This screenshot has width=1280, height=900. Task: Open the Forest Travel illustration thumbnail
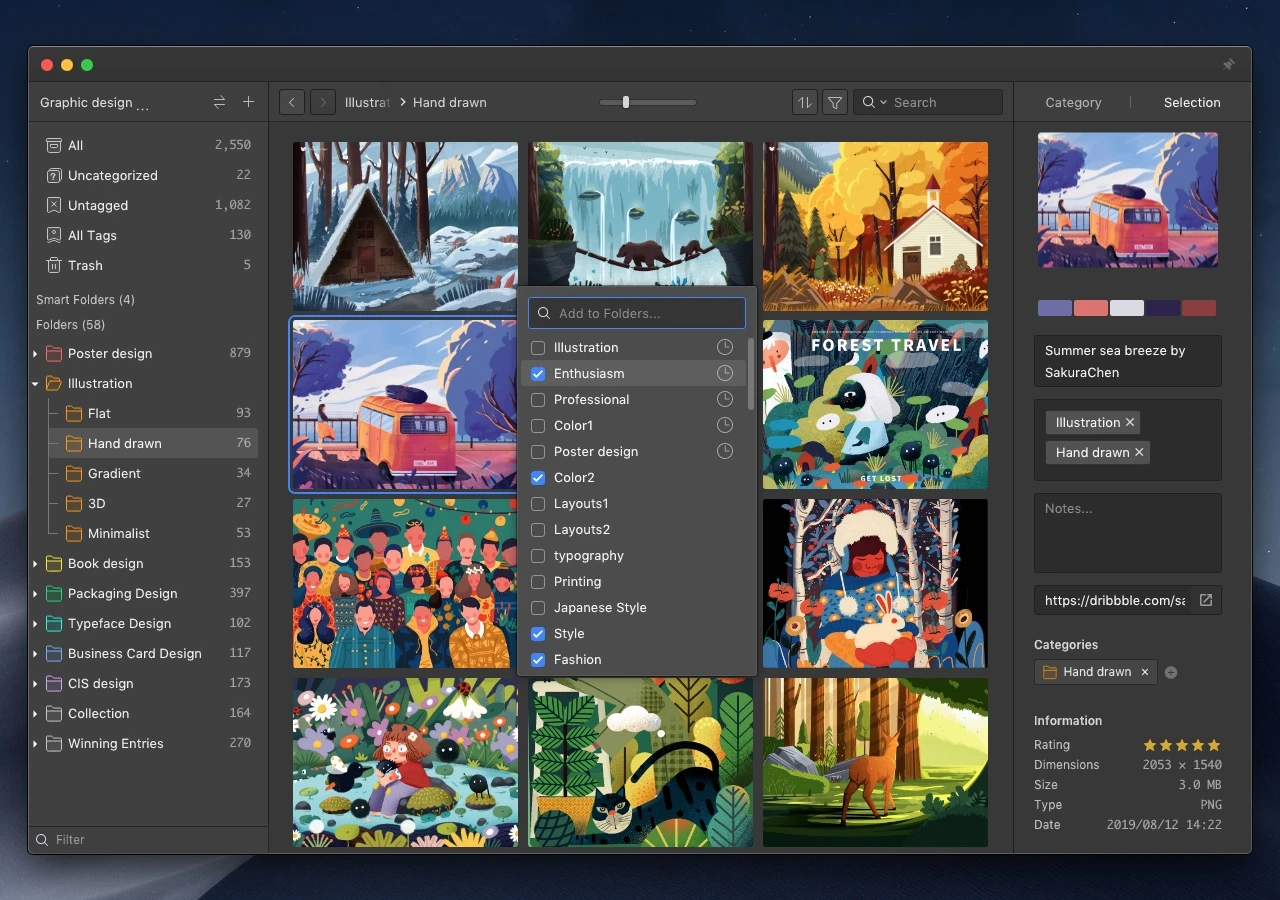[x=875, y=404]
